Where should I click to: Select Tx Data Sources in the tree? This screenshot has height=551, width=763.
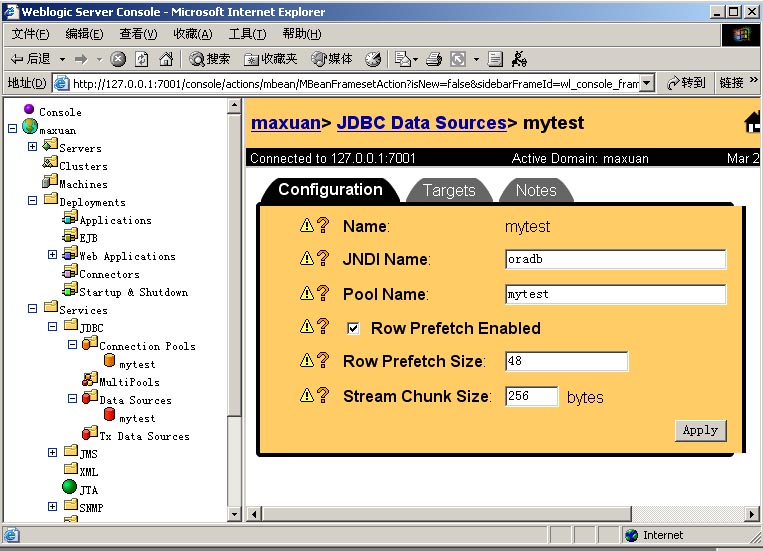tap(144, 436)
